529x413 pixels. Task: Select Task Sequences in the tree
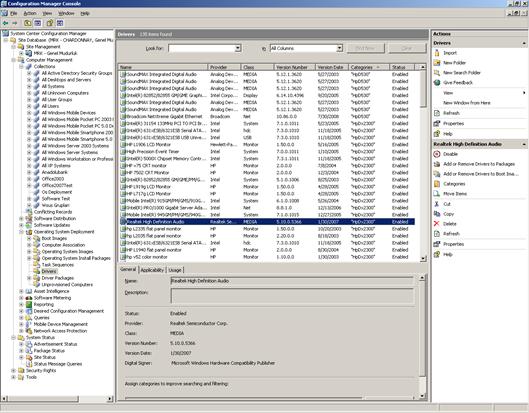coord(57,265)
